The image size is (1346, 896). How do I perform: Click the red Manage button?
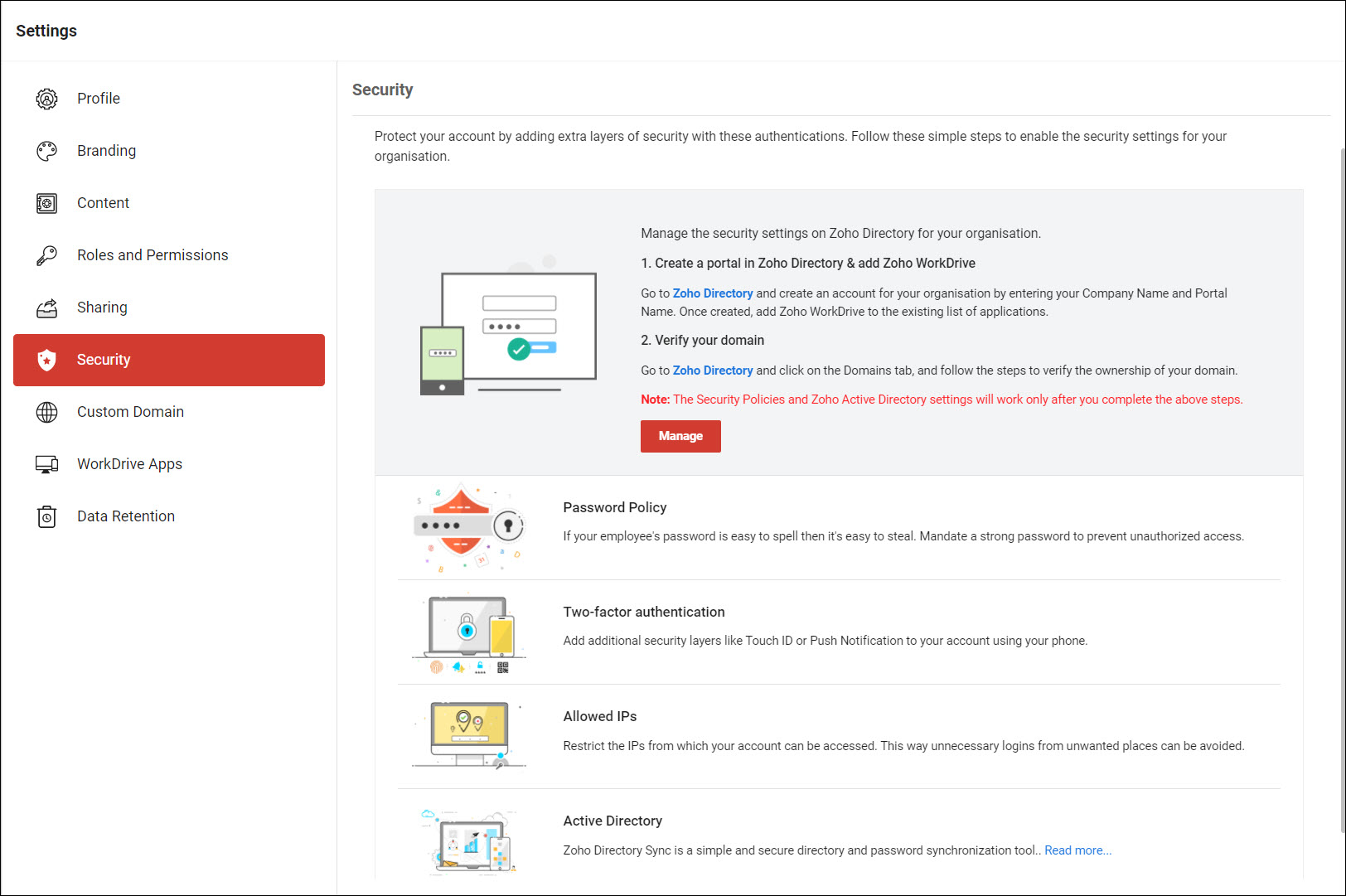680,436
